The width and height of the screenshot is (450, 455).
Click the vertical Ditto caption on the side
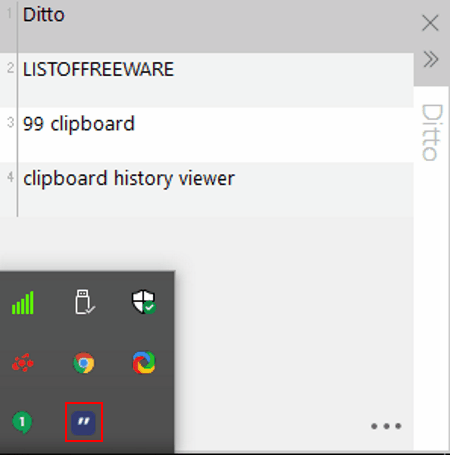click(432, 132)
